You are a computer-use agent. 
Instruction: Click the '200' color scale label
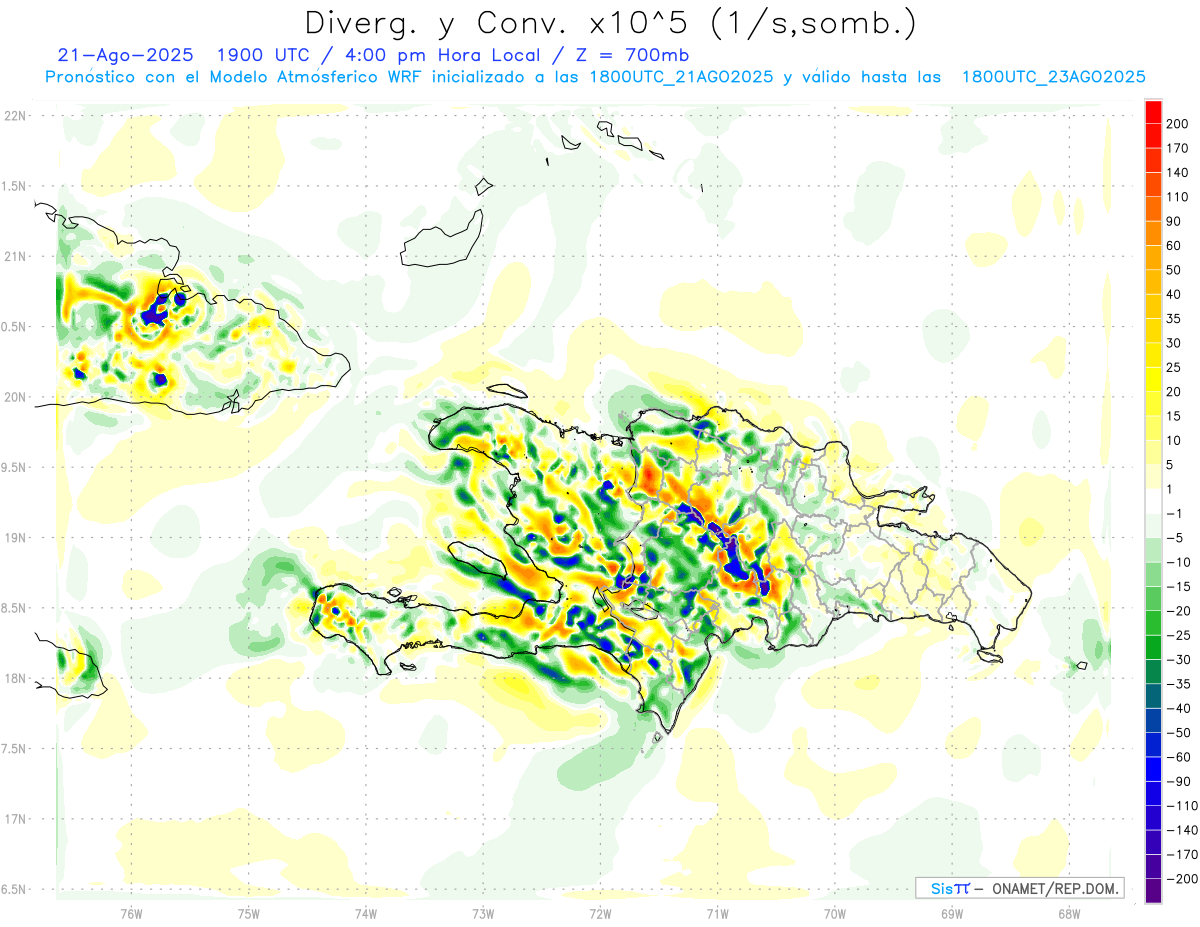click(1178, 123)
